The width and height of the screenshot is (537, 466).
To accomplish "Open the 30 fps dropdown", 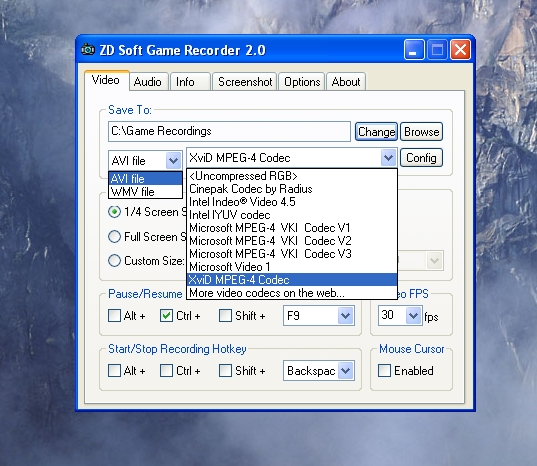I will (x=413, y=315).
